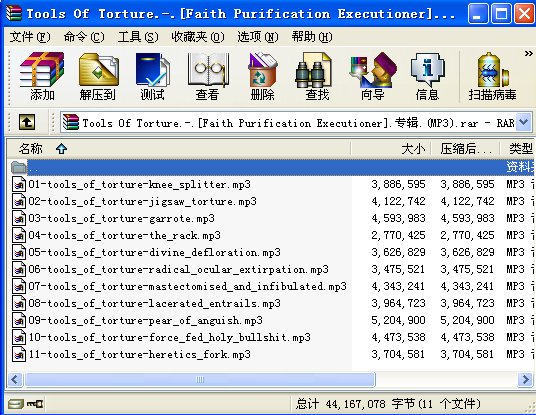Image resolution: width=536 pixels, height=415 pixels.
Task: Click the password key icon in status bar
Action: pos(35,404)
